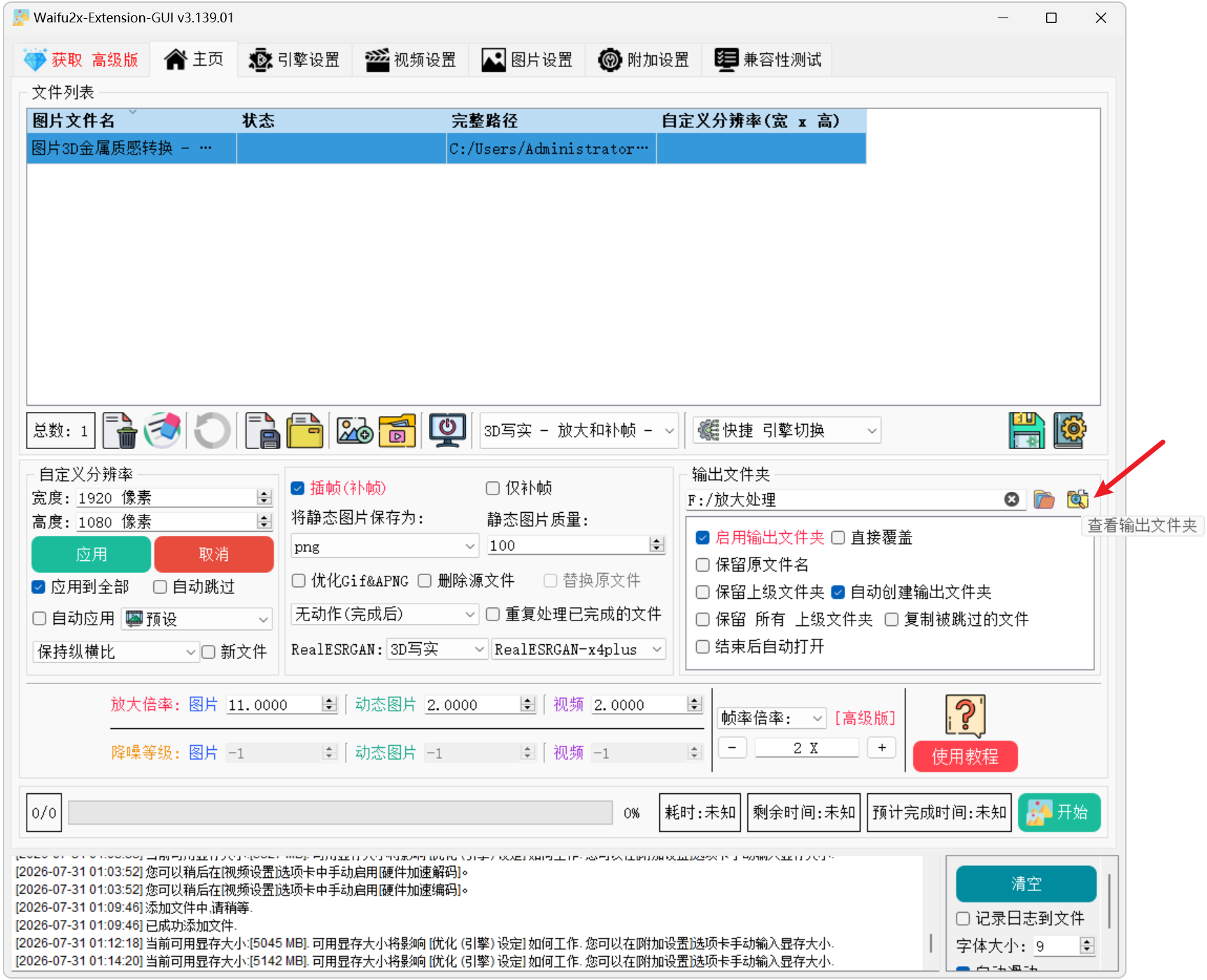Enable 结束后自动打开 checkbox
Image resolution: width=1207 pixels, height=980 pixels.
[x=703, y=646]
